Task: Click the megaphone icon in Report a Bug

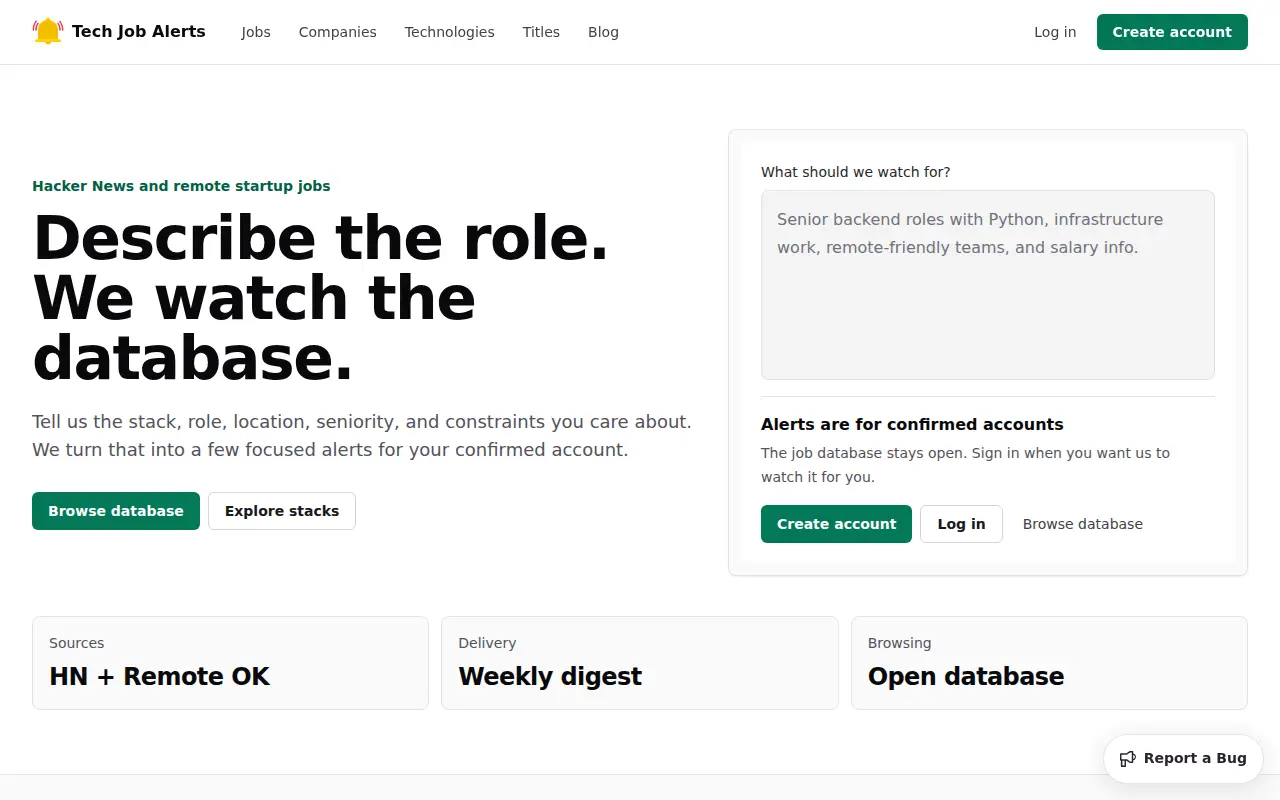Action: pyautogui.click(x=1128, y=759)
